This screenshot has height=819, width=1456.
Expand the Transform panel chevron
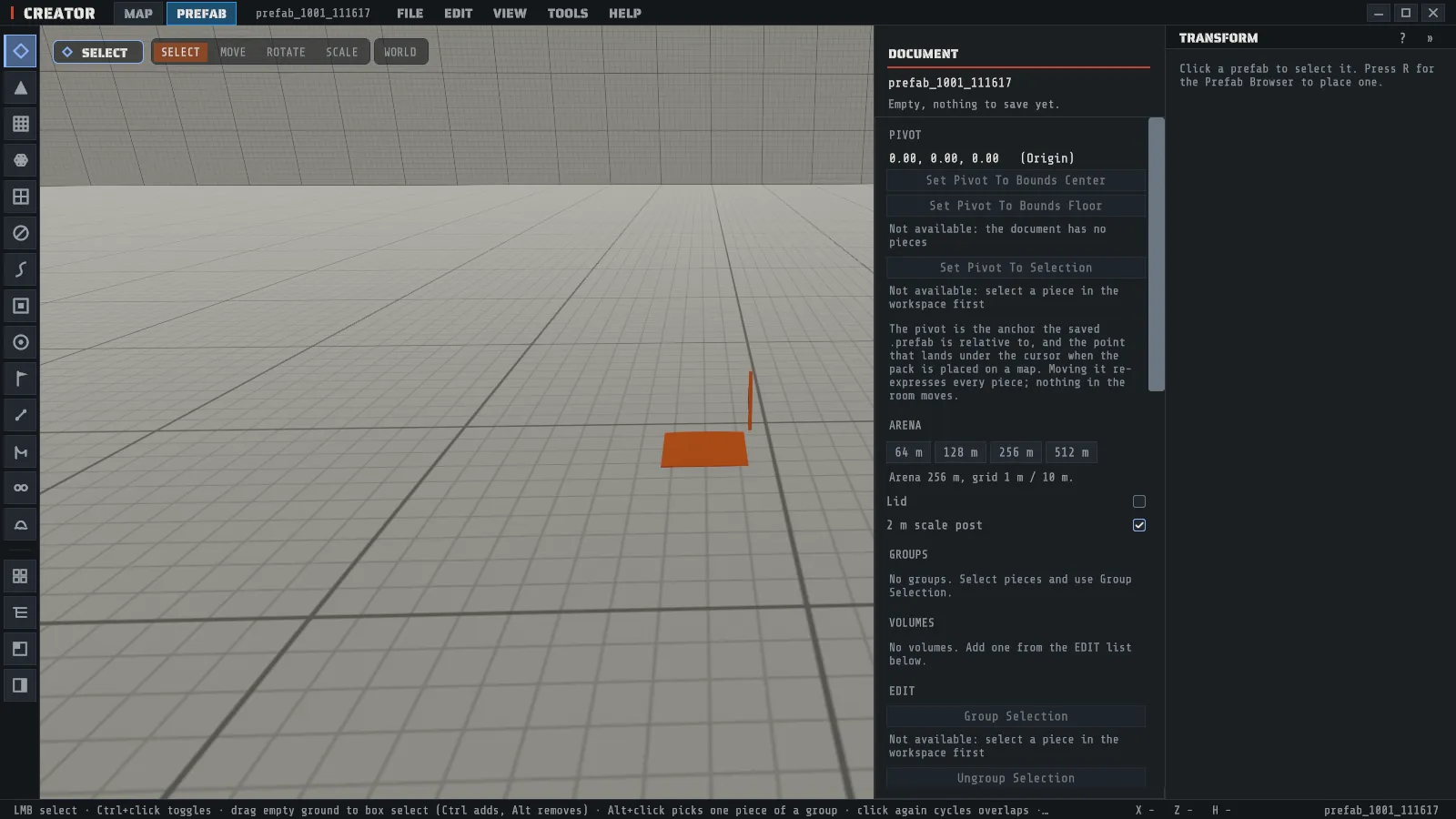pyautogui.click(x=1430, y=38)
